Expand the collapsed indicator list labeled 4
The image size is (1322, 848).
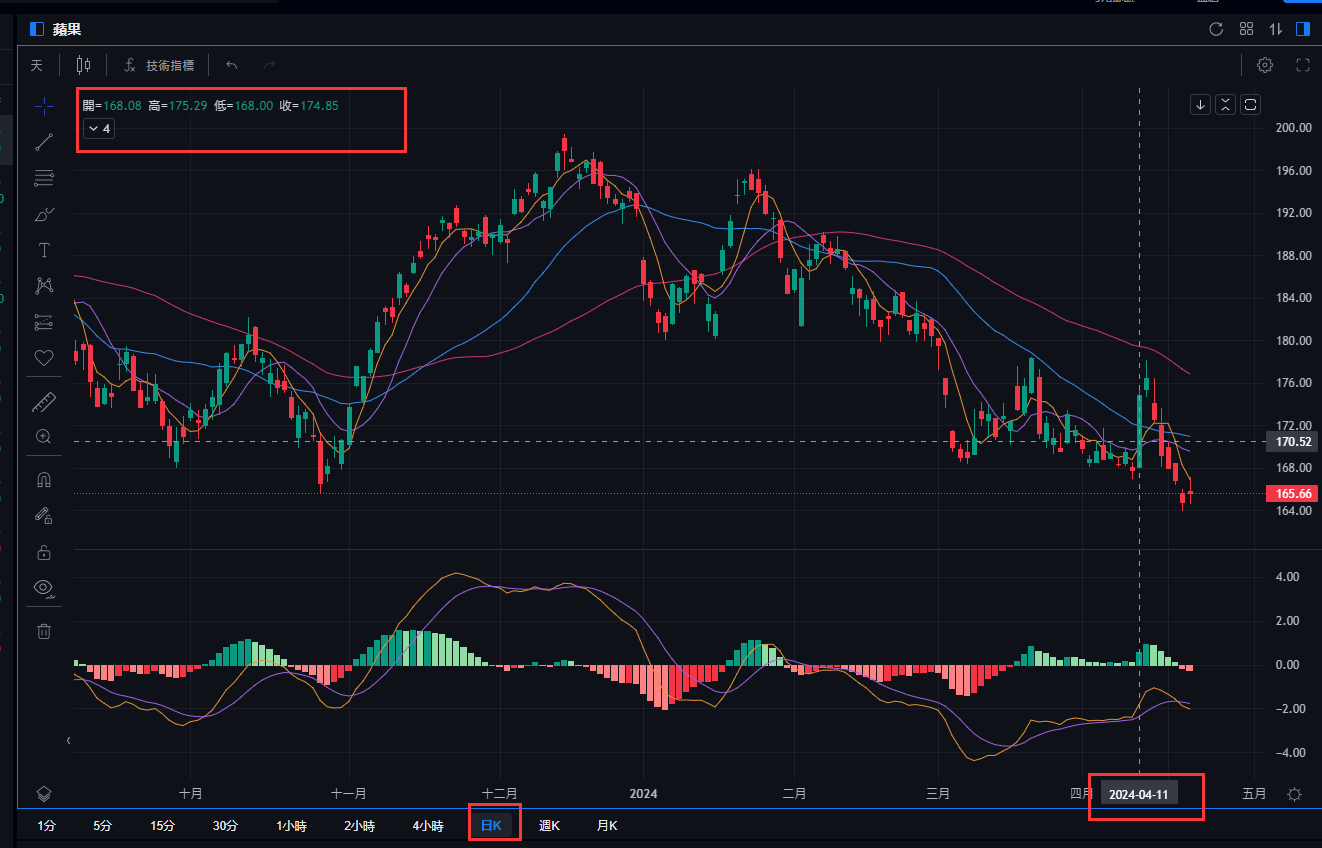pos(99,129)
